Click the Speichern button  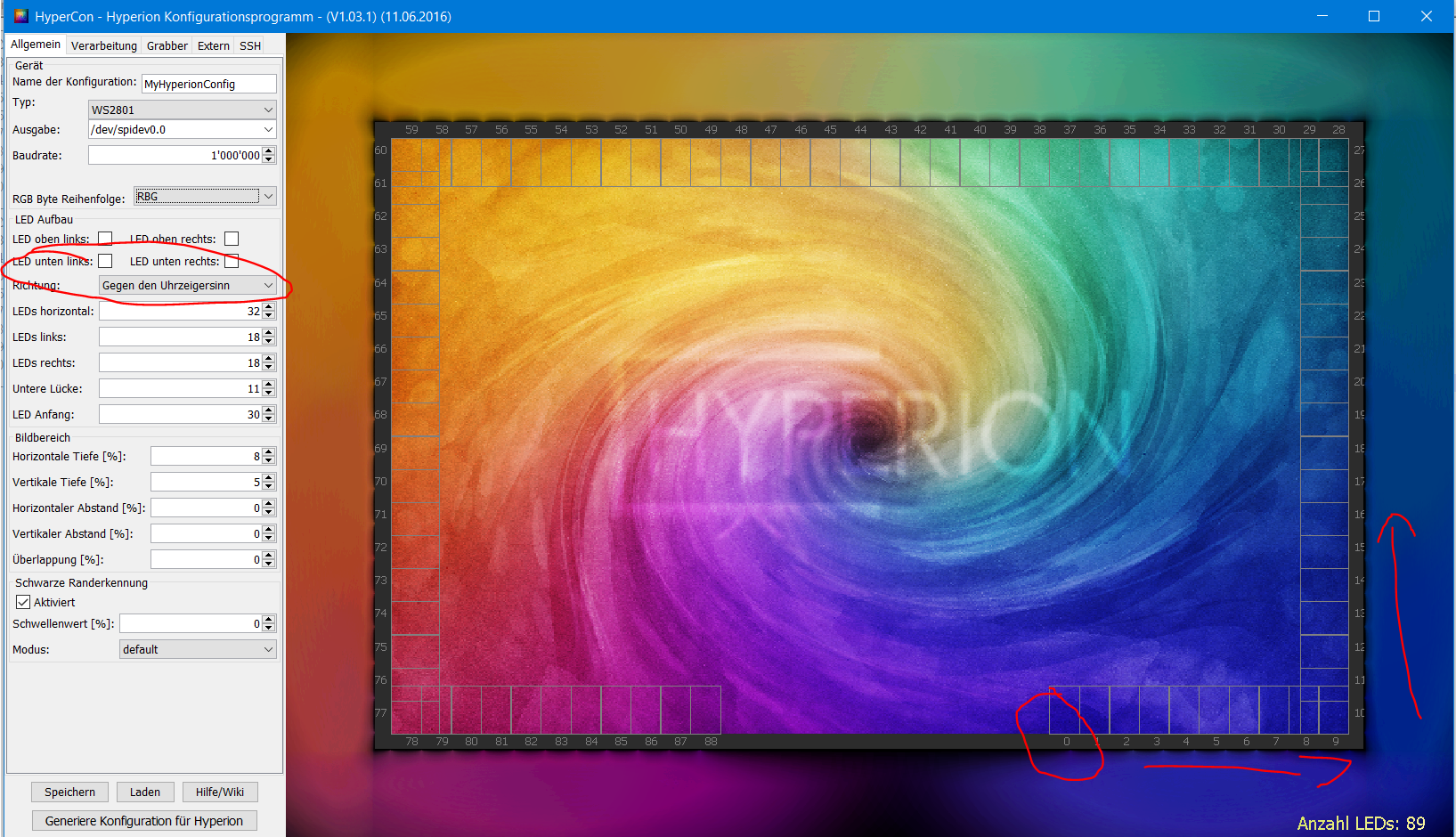pos(69,792)
